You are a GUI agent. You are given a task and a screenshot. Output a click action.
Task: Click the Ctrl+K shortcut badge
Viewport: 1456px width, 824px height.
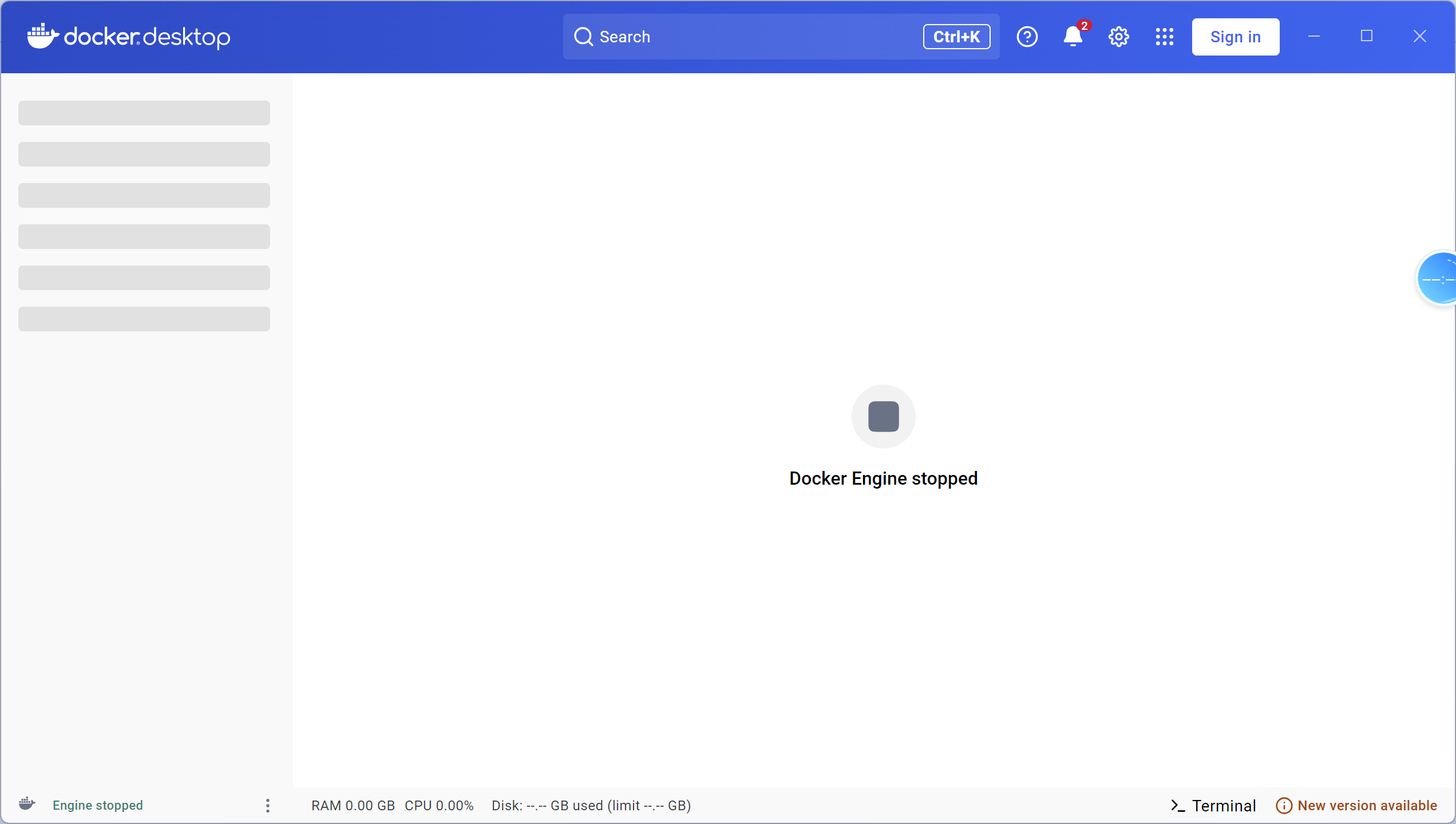click(956, 37)
